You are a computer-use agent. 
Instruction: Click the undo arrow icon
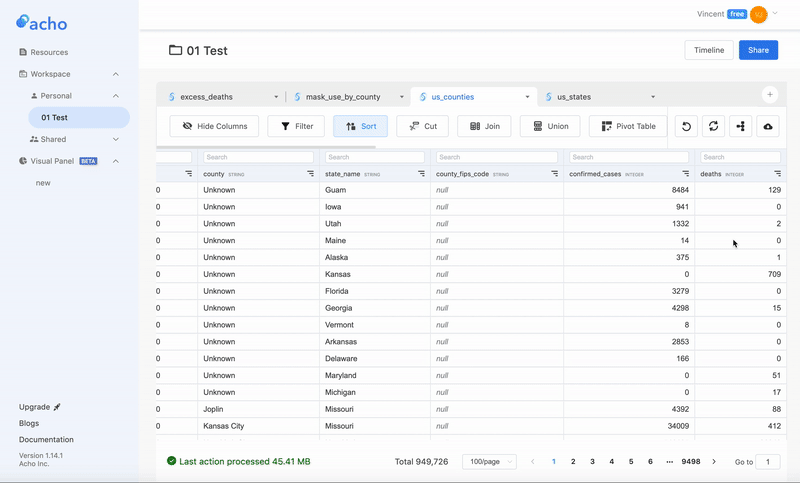point(686,126)
